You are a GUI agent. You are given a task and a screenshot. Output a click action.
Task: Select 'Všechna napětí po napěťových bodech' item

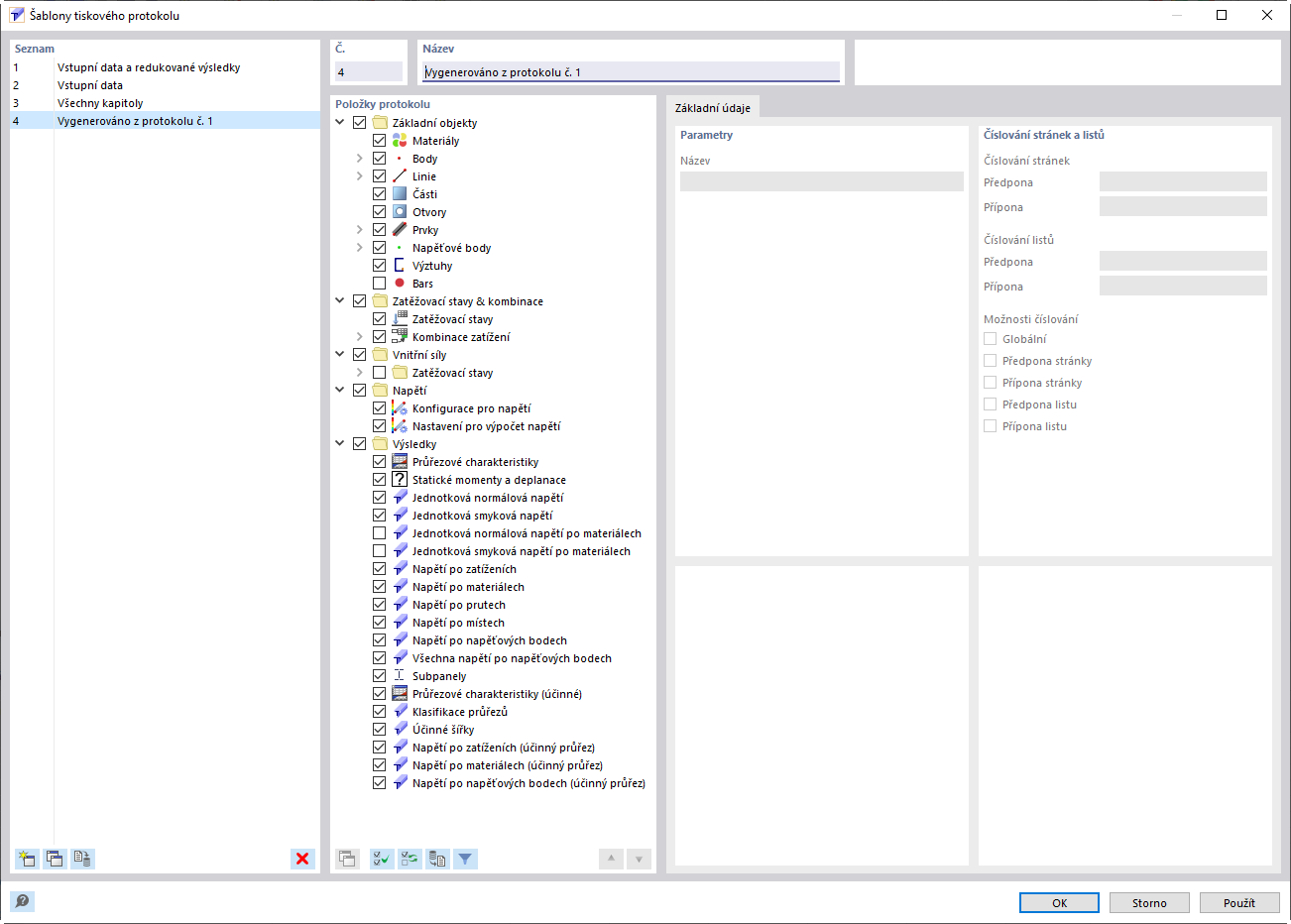(x=512, y=658)
